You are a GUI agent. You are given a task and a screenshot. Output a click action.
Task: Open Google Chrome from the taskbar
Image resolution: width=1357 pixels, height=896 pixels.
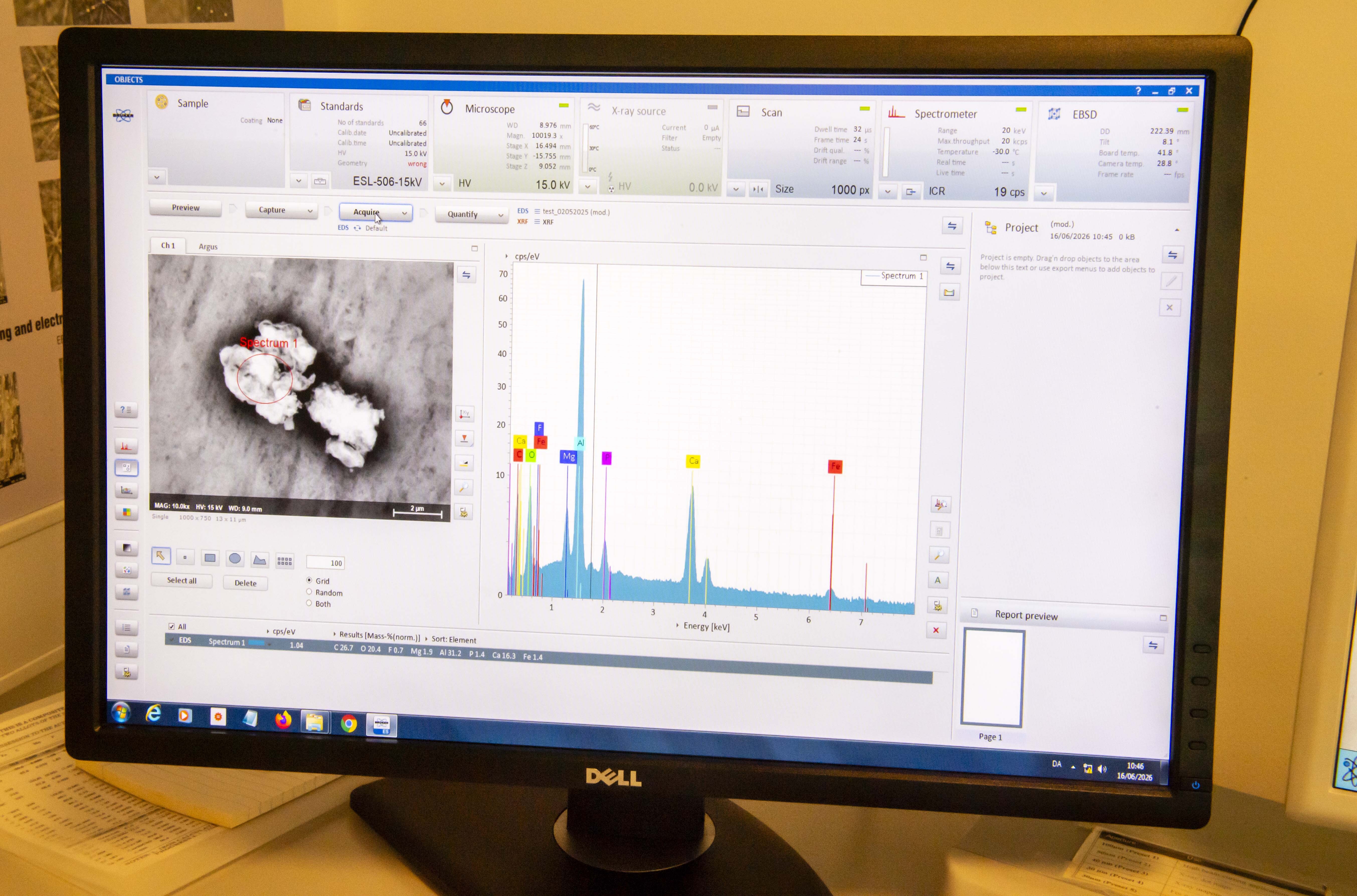(349, 723)
